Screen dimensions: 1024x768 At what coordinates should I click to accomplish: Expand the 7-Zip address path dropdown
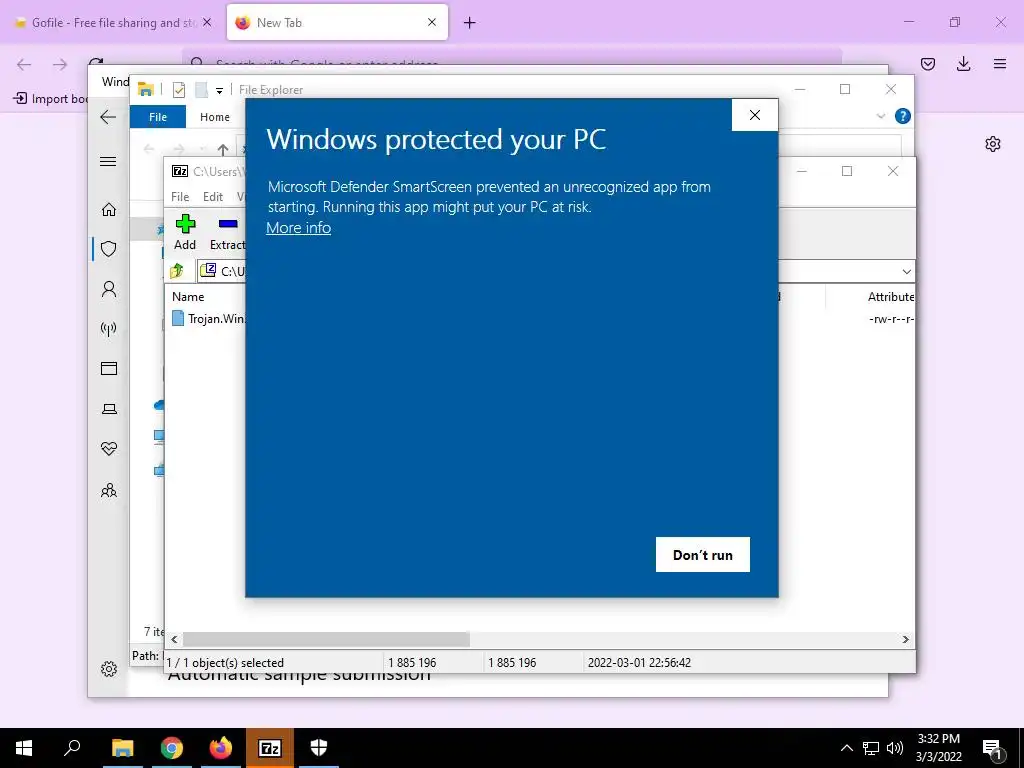pyautogui.click(x=906, y=271)
